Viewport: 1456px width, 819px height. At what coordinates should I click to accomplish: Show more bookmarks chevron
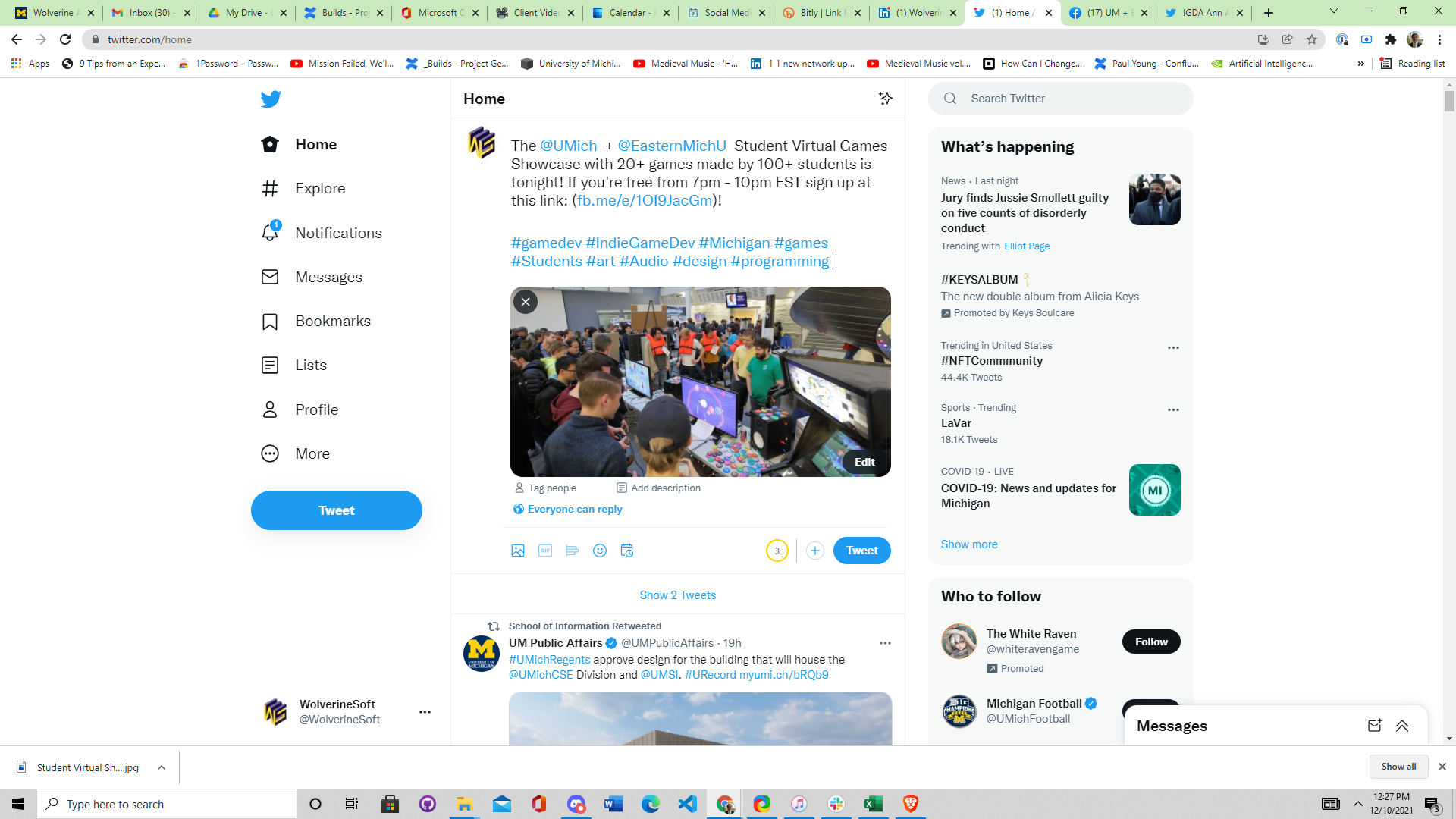(x=1361, y=64)
